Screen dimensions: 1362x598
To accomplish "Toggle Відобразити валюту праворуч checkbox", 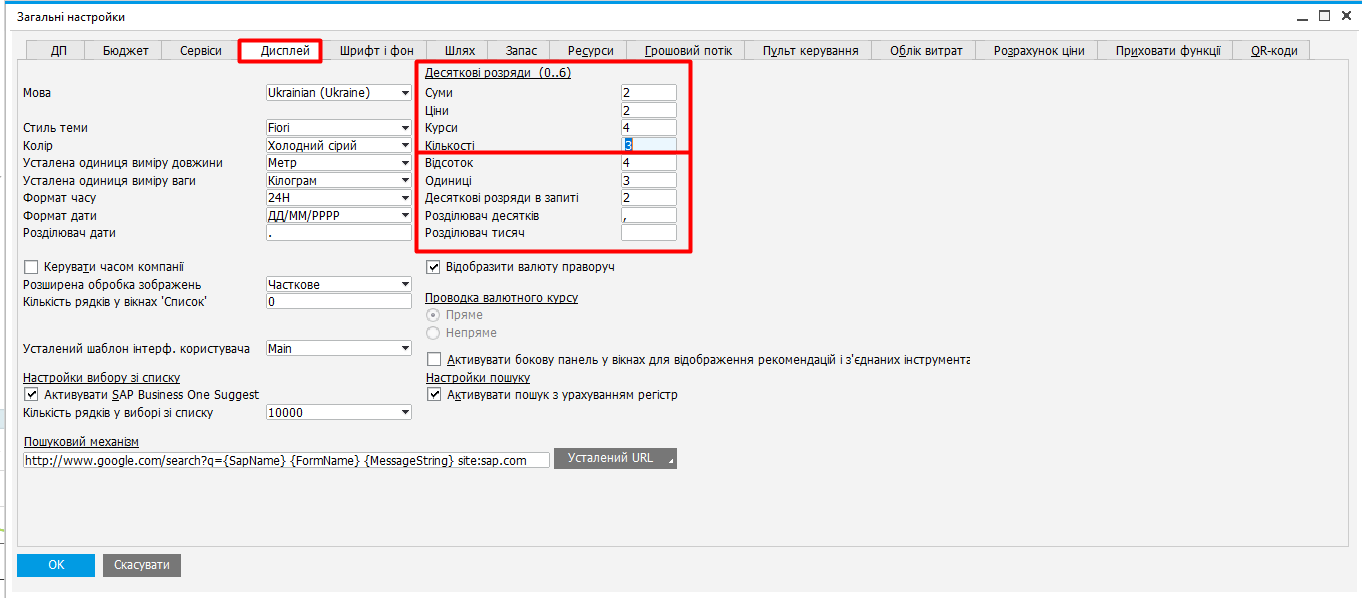I will click(x=434, y=267).
